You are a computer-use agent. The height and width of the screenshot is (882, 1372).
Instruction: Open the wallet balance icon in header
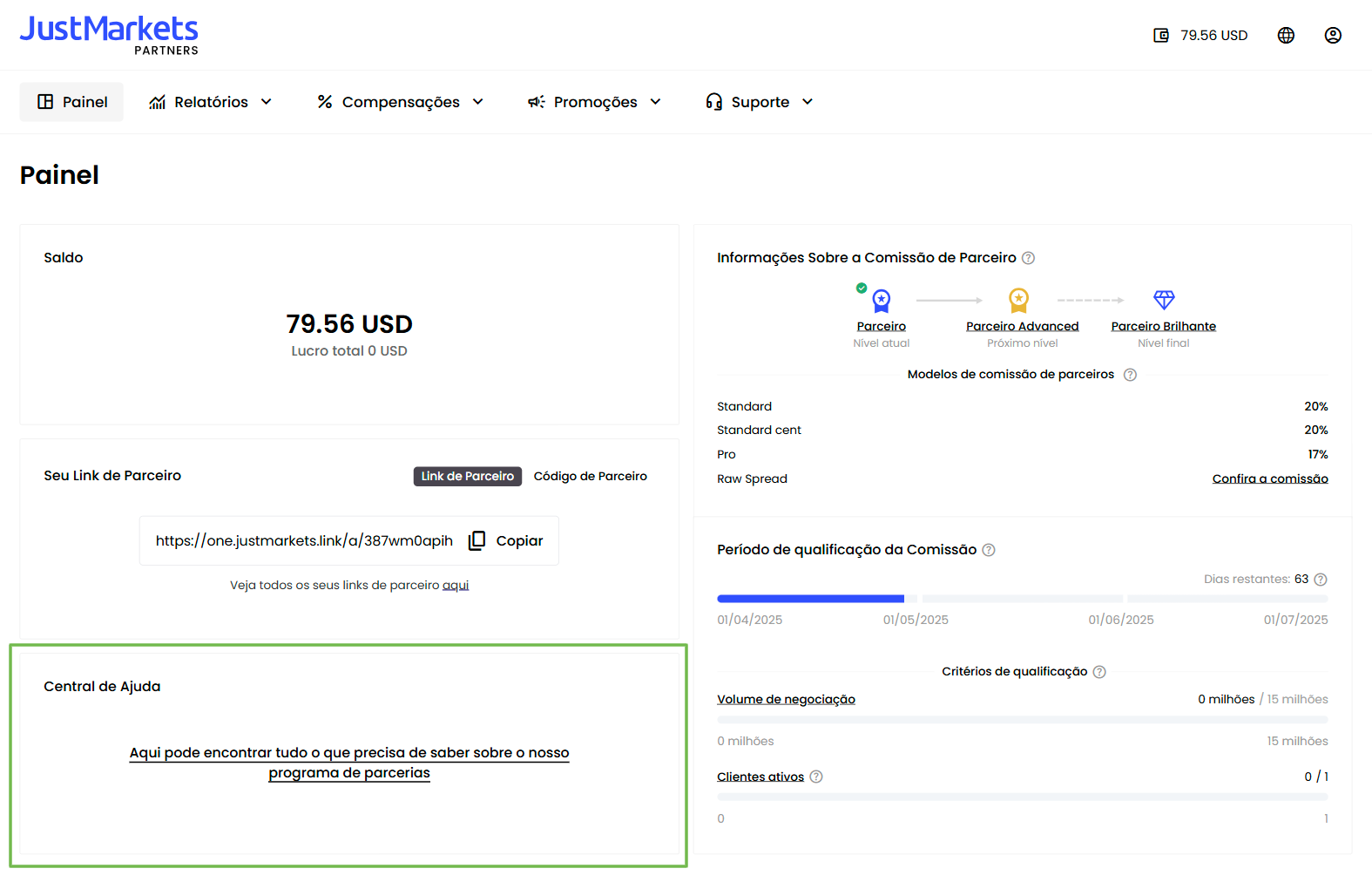tap(1161, 36)
